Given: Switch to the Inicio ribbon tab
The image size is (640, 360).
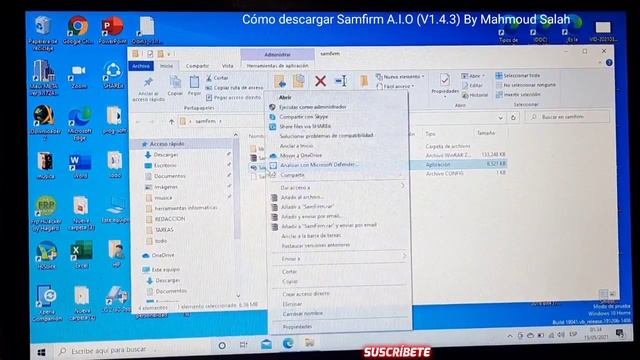Looking at the screenshot, I should click(166, 66).
